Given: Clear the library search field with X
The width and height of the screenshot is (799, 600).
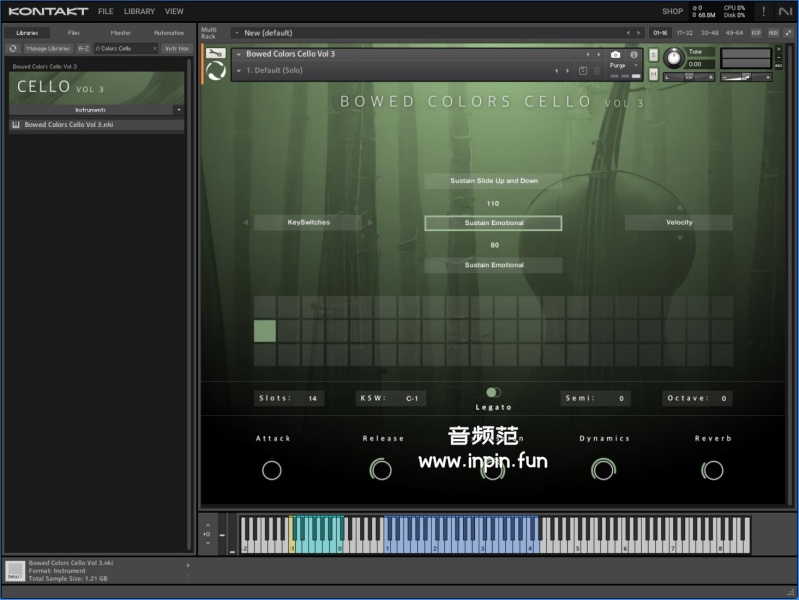Looking at the screenshot, I should [154, 48].
